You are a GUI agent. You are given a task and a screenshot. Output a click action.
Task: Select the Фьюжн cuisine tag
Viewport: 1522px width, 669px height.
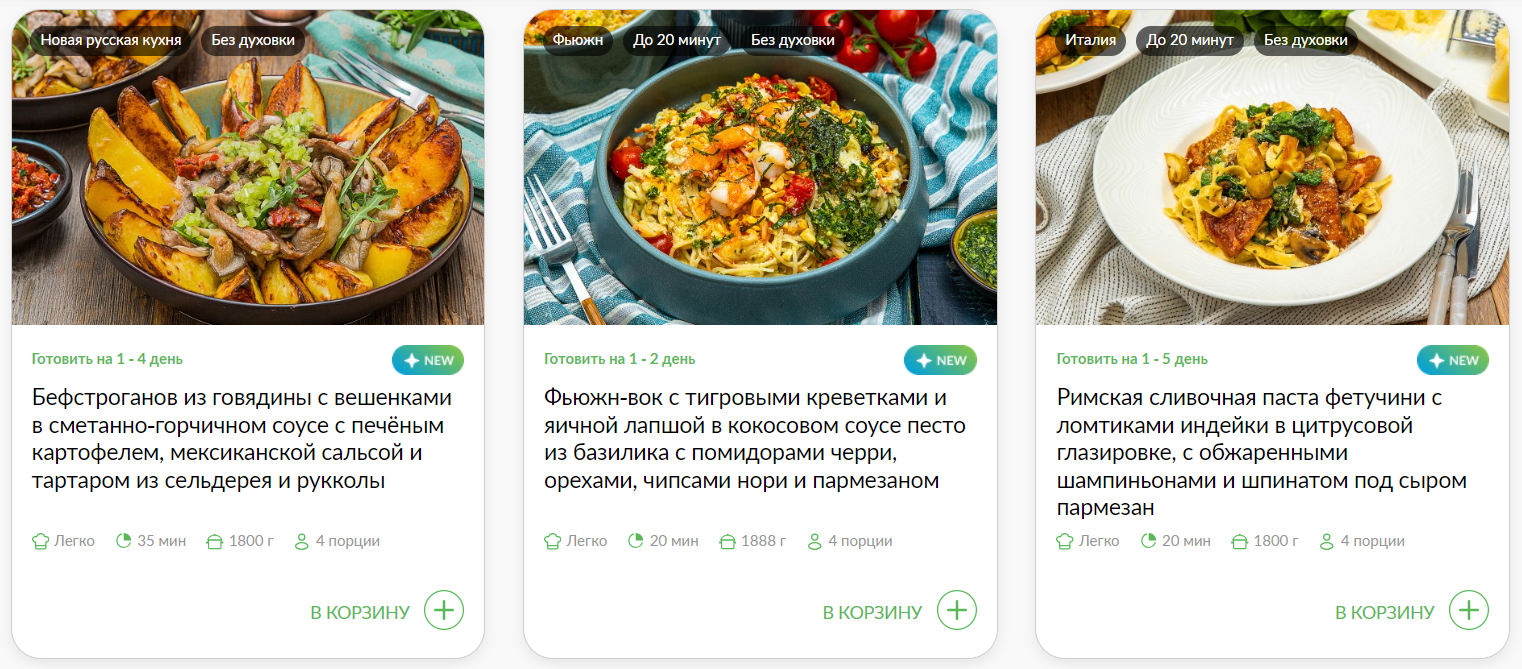point(579,40)
